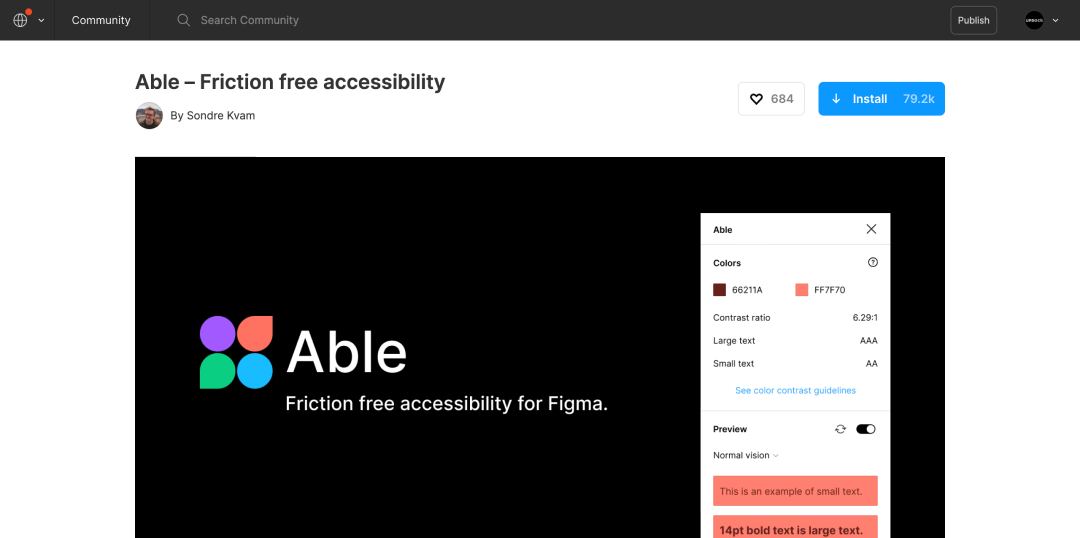Expand the chevron next to the globe icon
Viewport: 1080px width, 538px height.
41,21
